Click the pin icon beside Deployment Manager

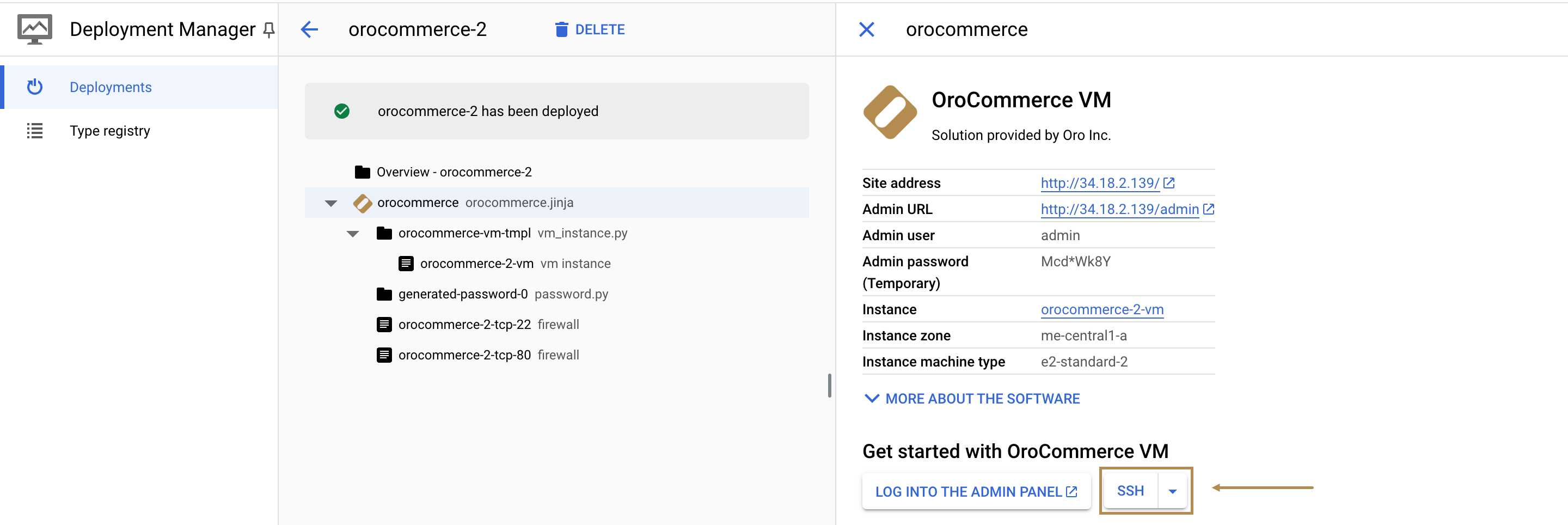tap(268, 30)
